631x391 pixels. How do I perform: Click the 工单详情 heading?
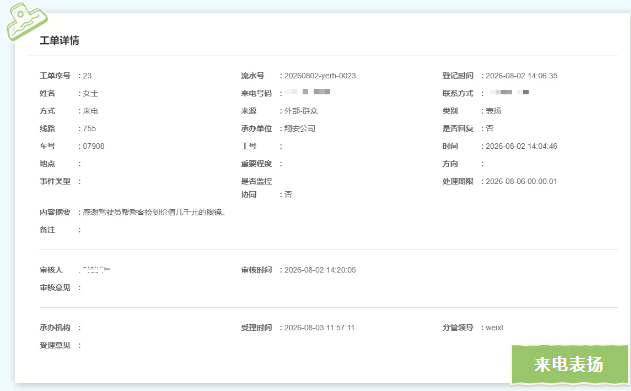click(59, 40)
